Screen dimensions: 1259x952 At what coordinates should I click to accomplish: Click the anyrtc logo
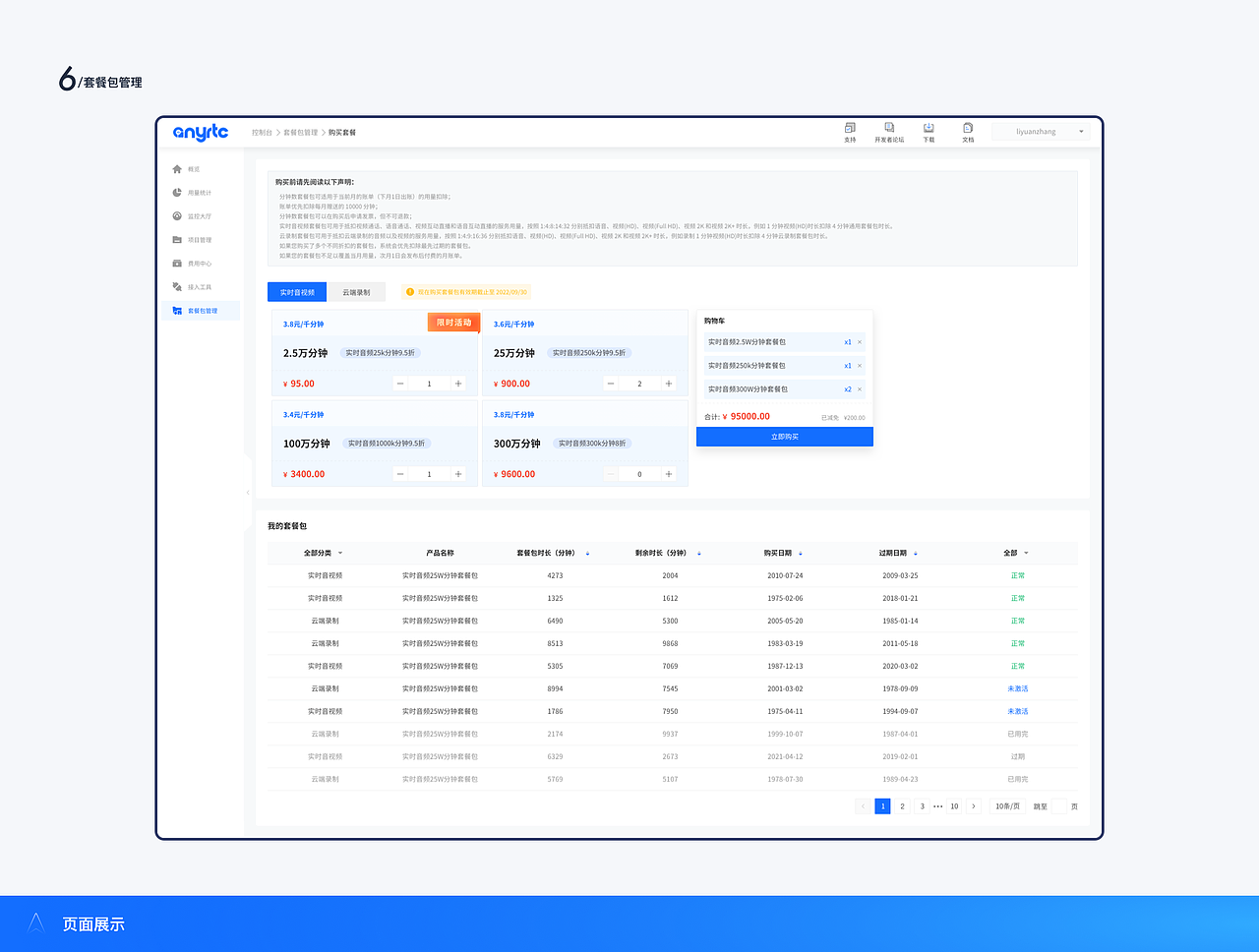click(x=201, y=133)
